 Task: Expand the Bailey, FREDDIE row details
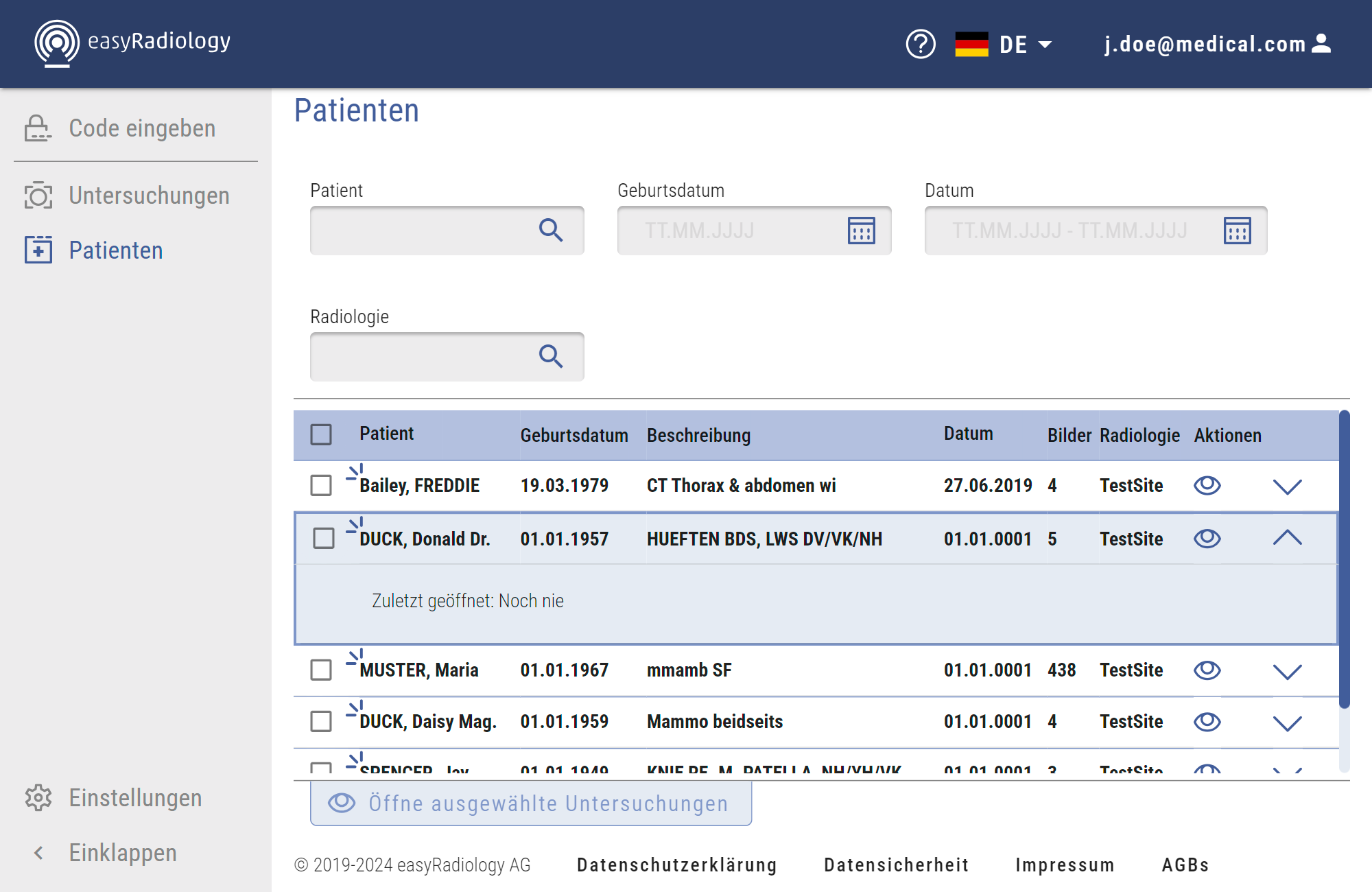click(1288, 486)
